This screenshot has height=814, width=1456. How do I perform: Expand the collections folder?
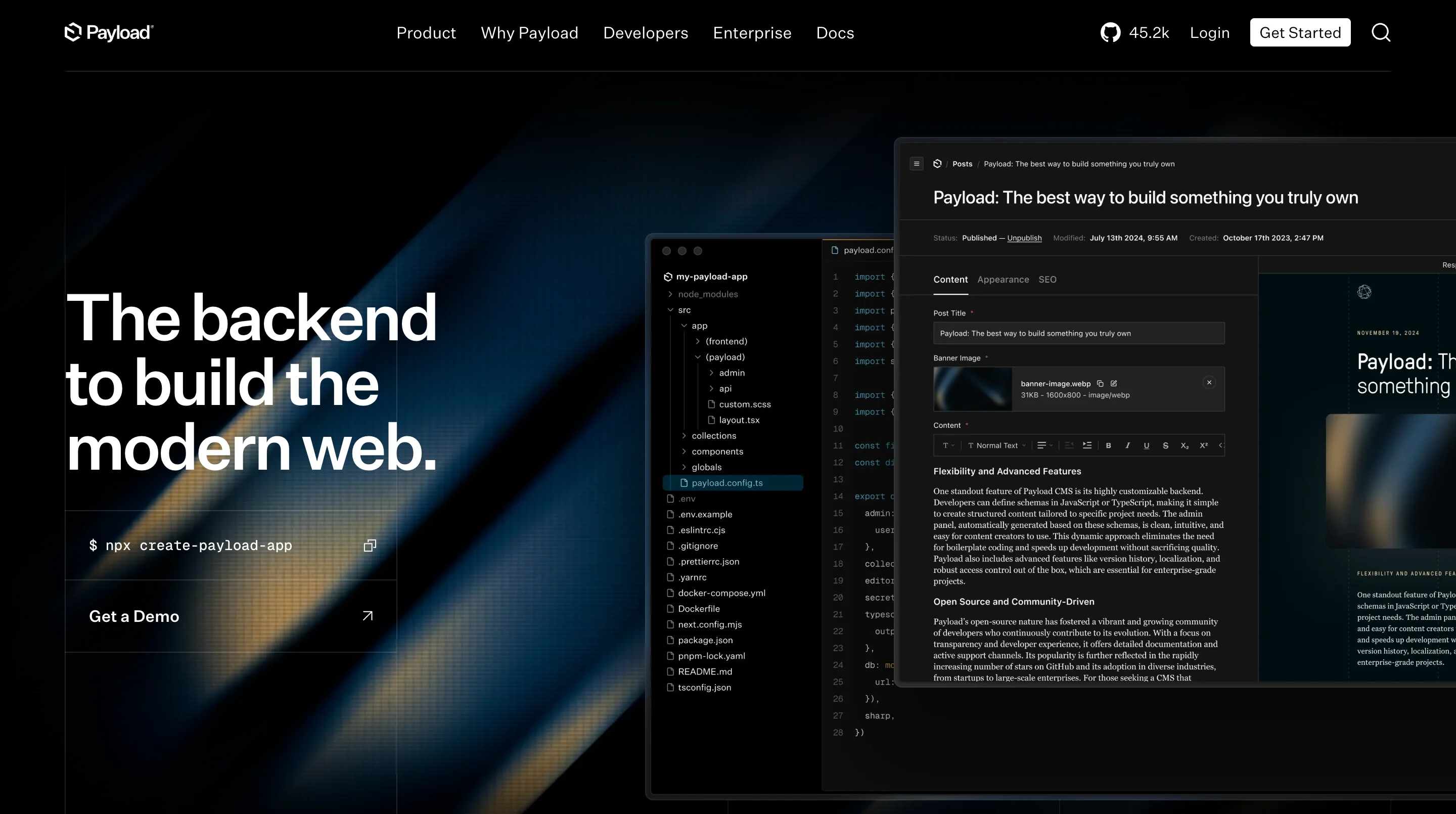click(684, 436)
